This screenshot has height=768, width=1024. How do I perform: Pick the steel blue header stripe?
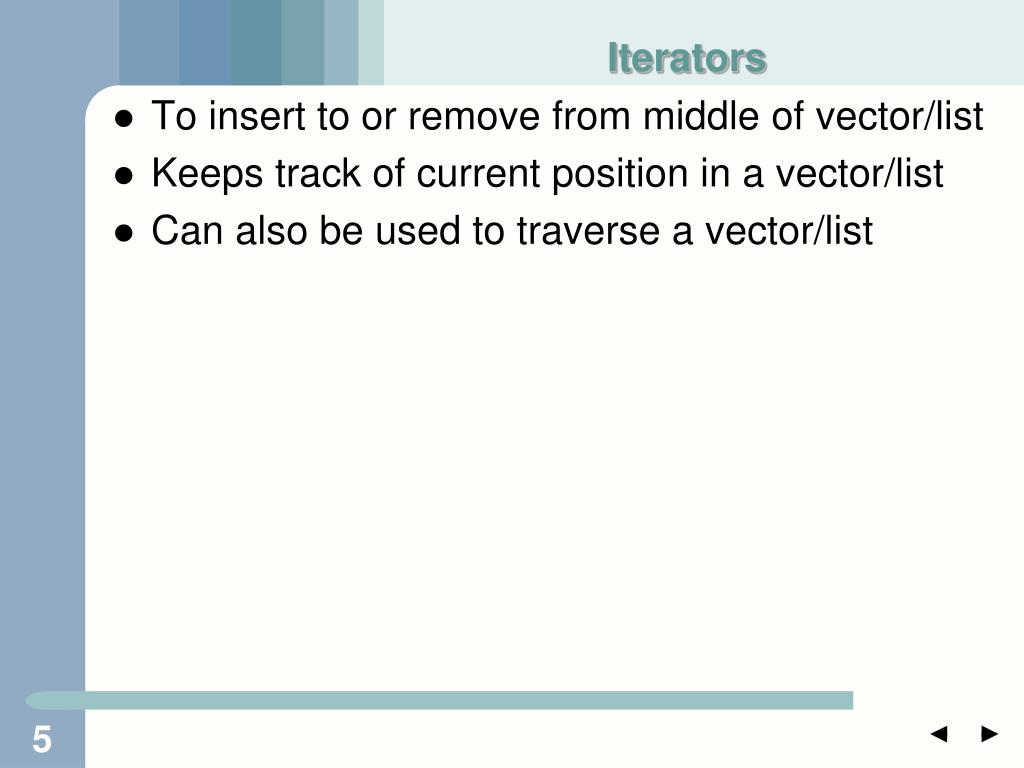[x=204, y=42]
